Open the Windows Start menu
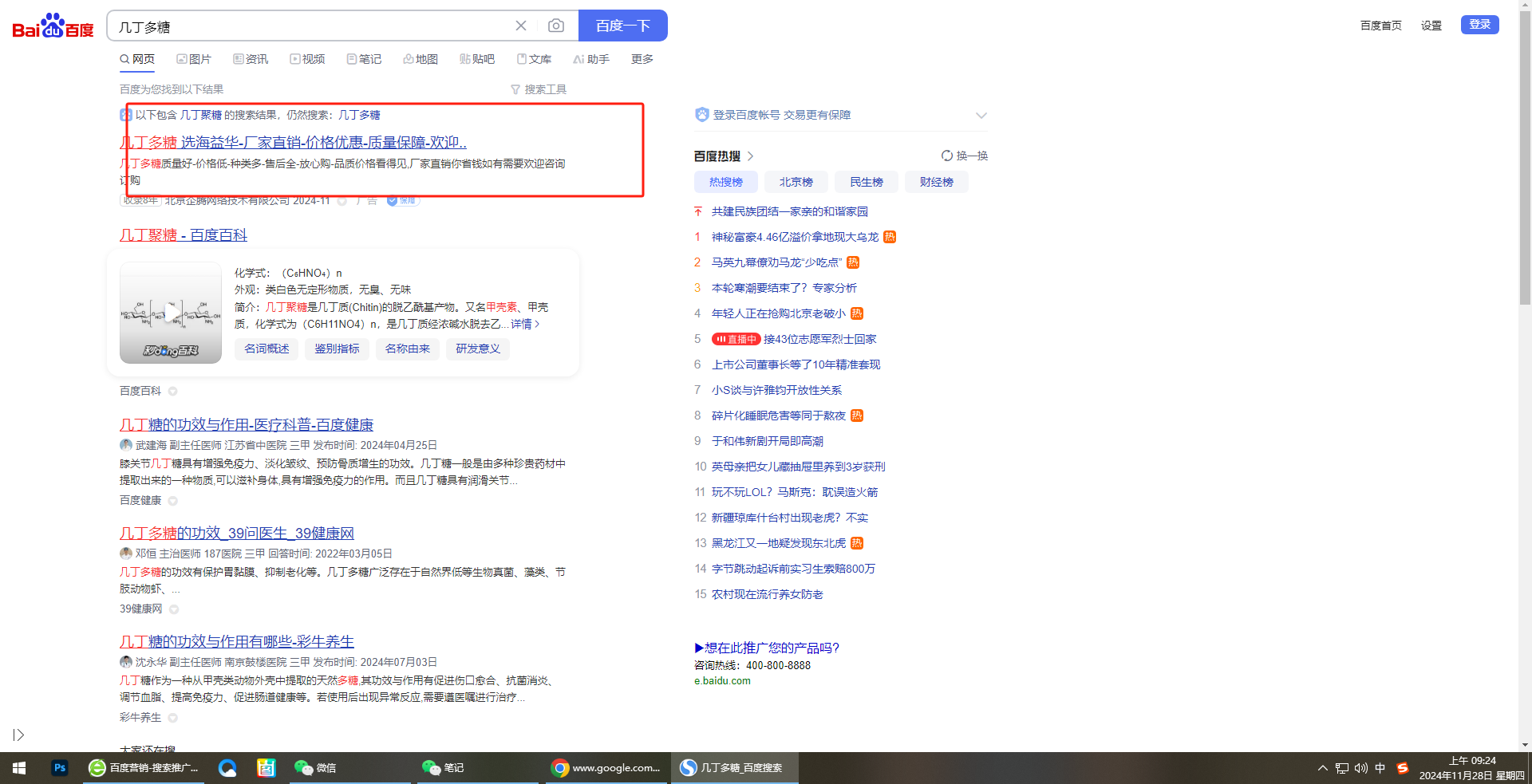Viewport: 1532px width, 784px height. point(19,768)
